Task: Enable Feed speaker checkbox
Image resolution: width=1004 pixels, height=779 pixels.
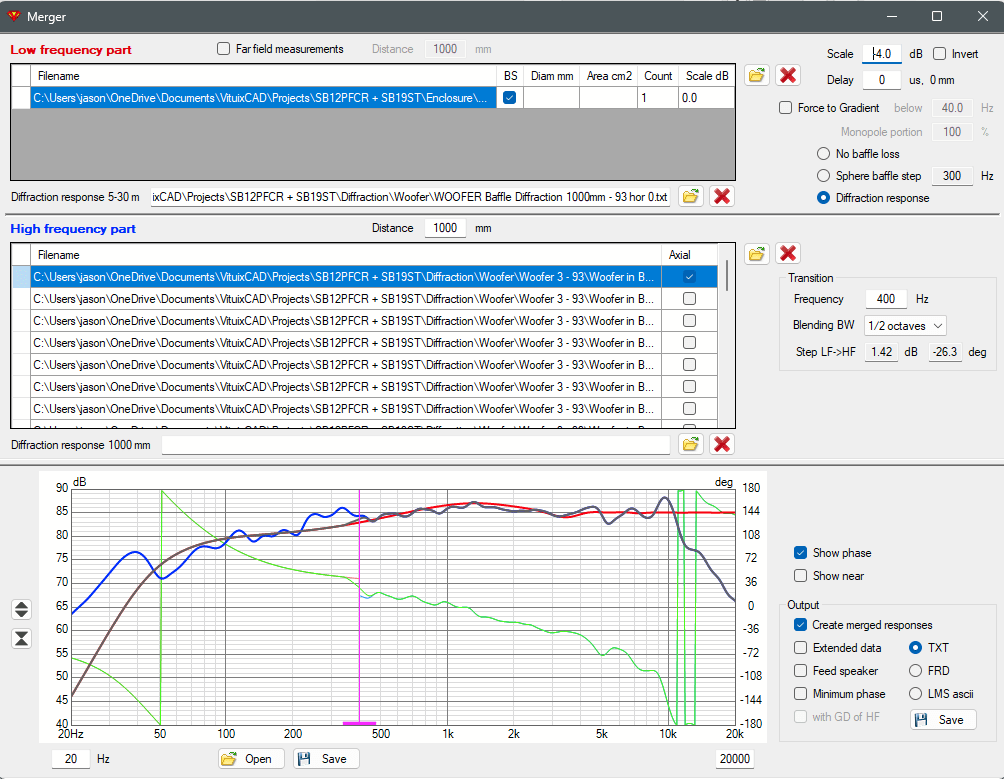Action: click(800, 671)
